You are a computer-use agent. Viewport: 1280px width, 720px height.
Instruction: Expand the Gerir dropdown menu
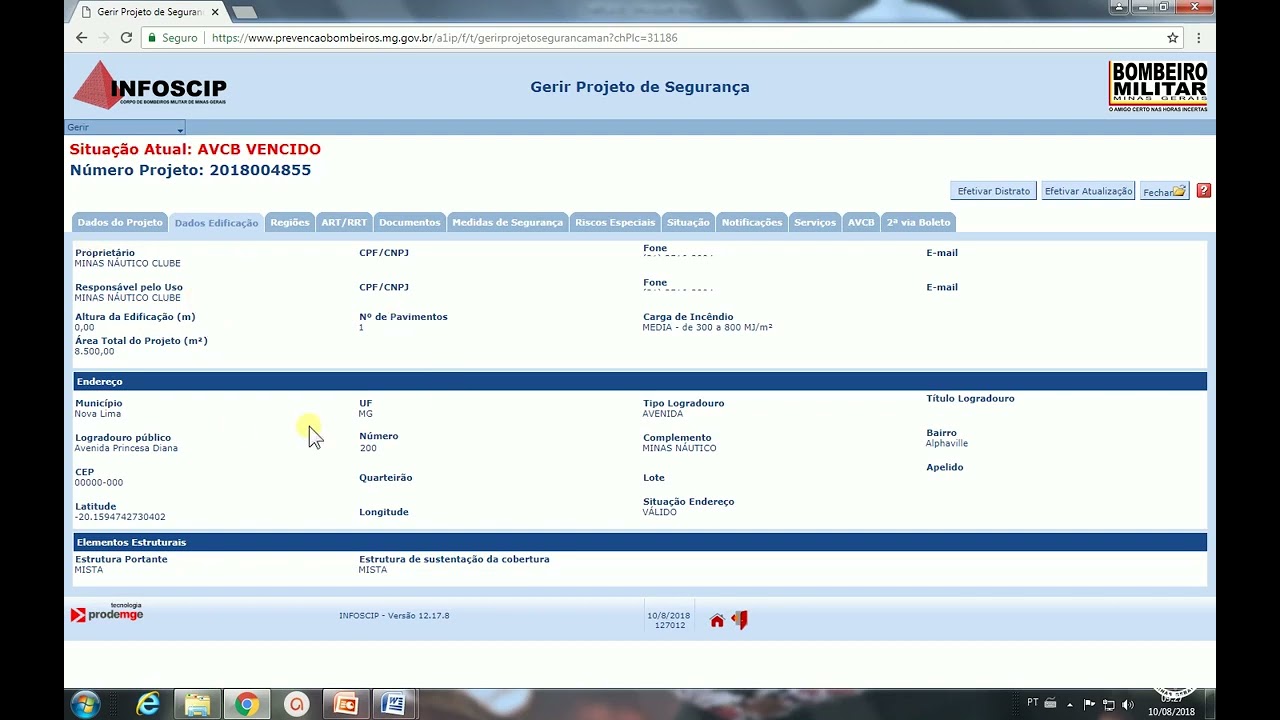125,128
